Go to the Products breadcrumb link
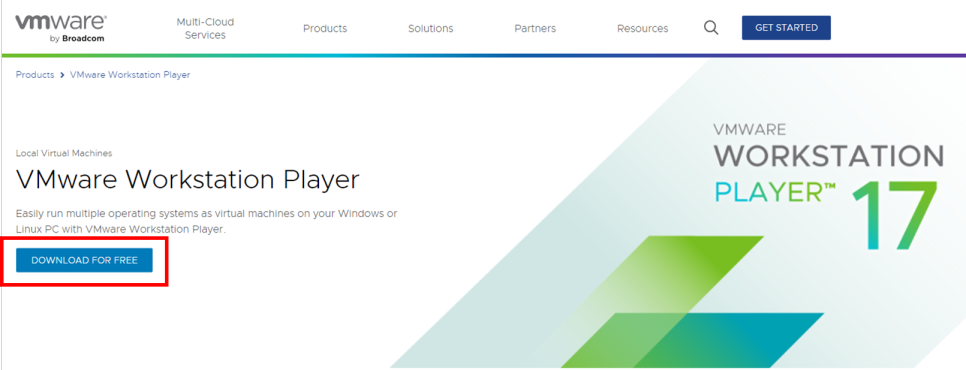Image resolution: width=966 pixels, height=370 pixels. coord(35,75)
